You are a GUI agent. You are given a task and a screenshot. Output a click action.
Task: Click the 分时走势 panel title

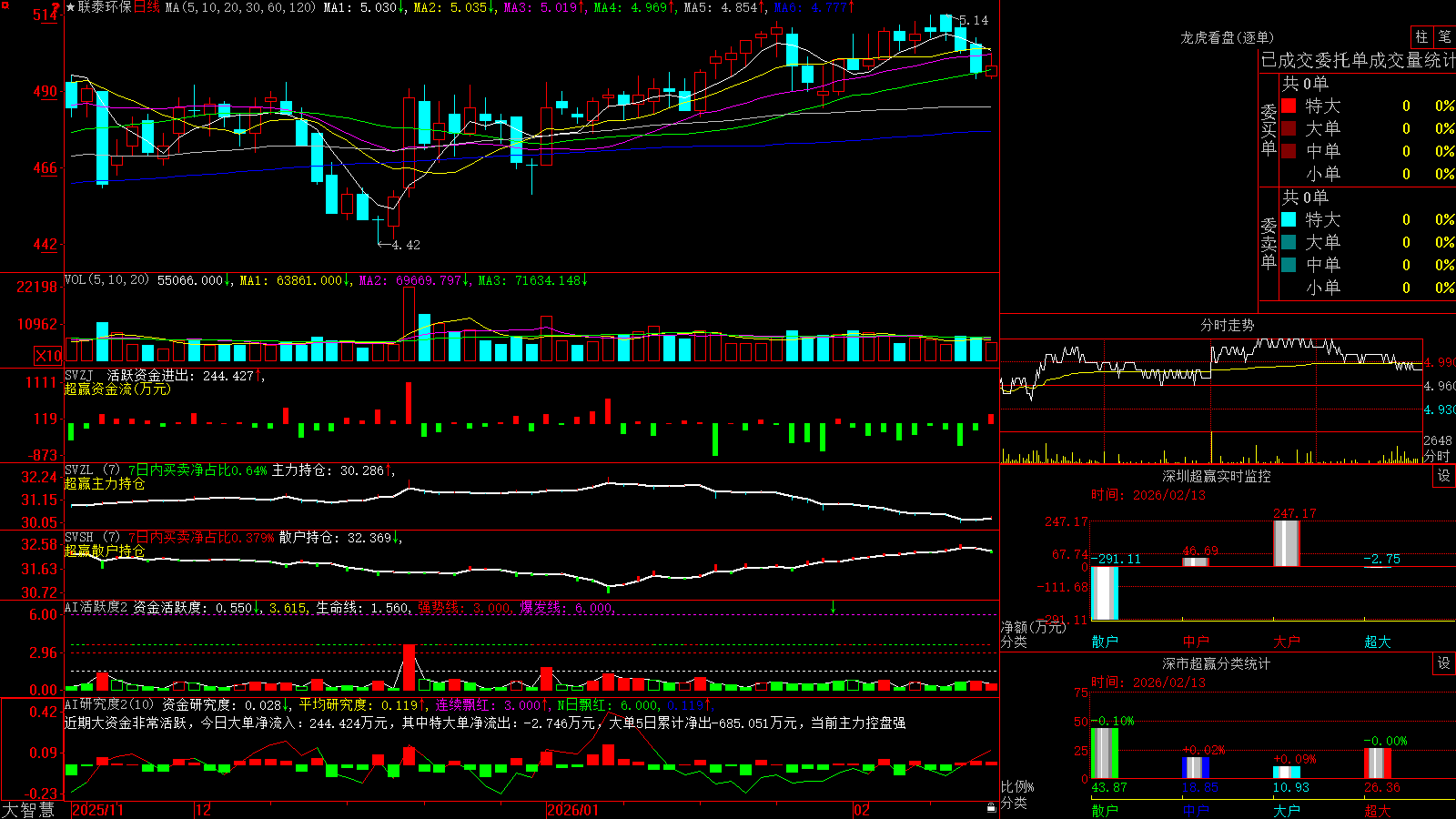[x=1227, y=325]
